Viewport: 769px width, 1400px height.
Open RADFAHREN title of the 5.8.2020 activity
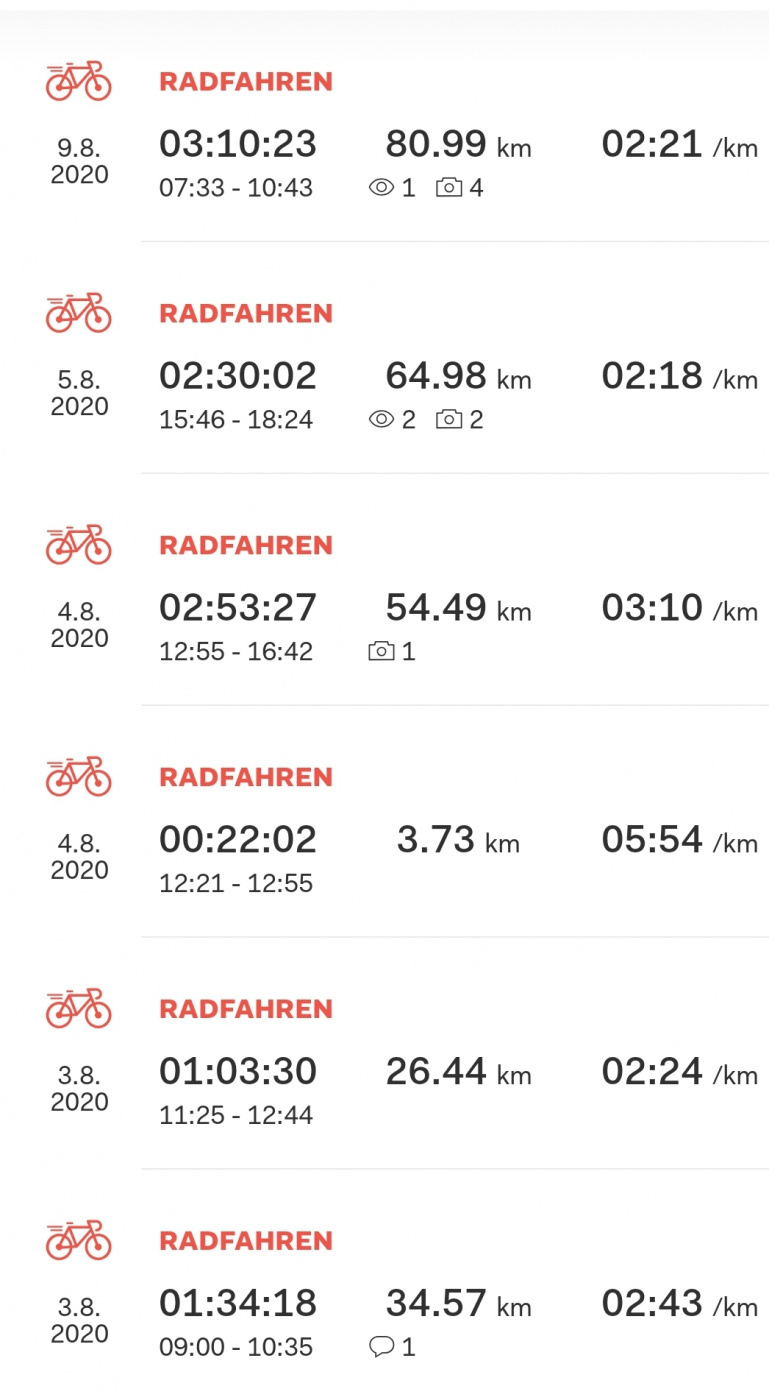click(246, 314)
